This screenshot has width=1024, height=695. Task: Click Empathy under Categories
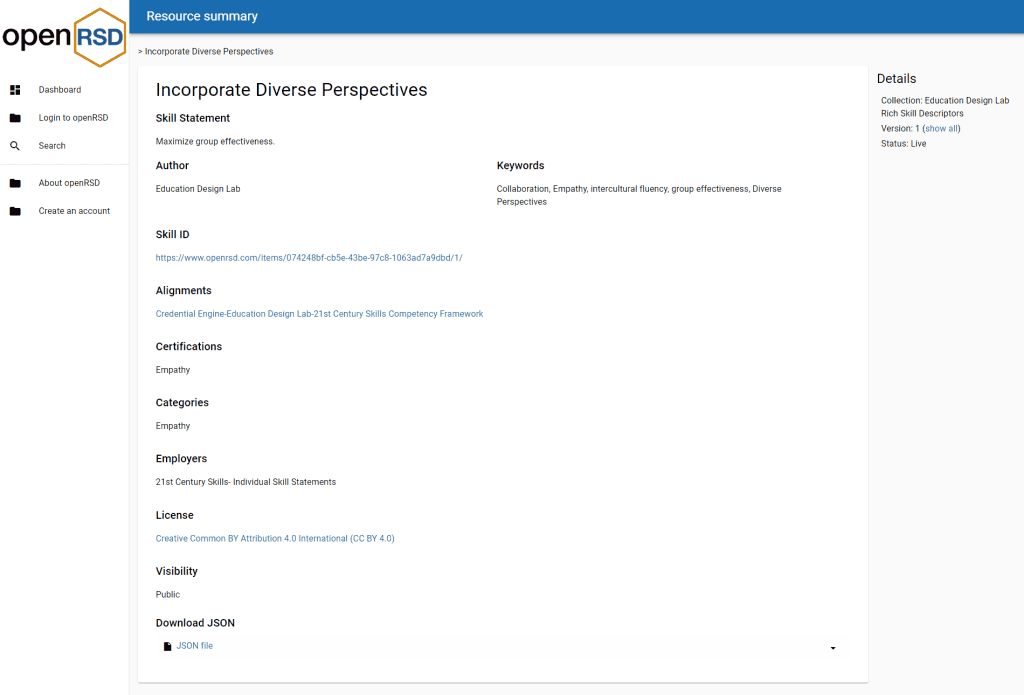pos(172,427)
